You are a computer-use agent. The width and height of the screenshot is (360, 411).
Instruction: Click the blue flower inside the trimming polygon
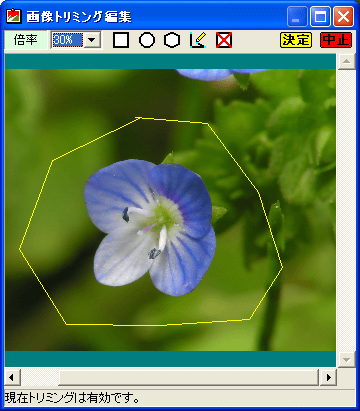click(150, 228)
